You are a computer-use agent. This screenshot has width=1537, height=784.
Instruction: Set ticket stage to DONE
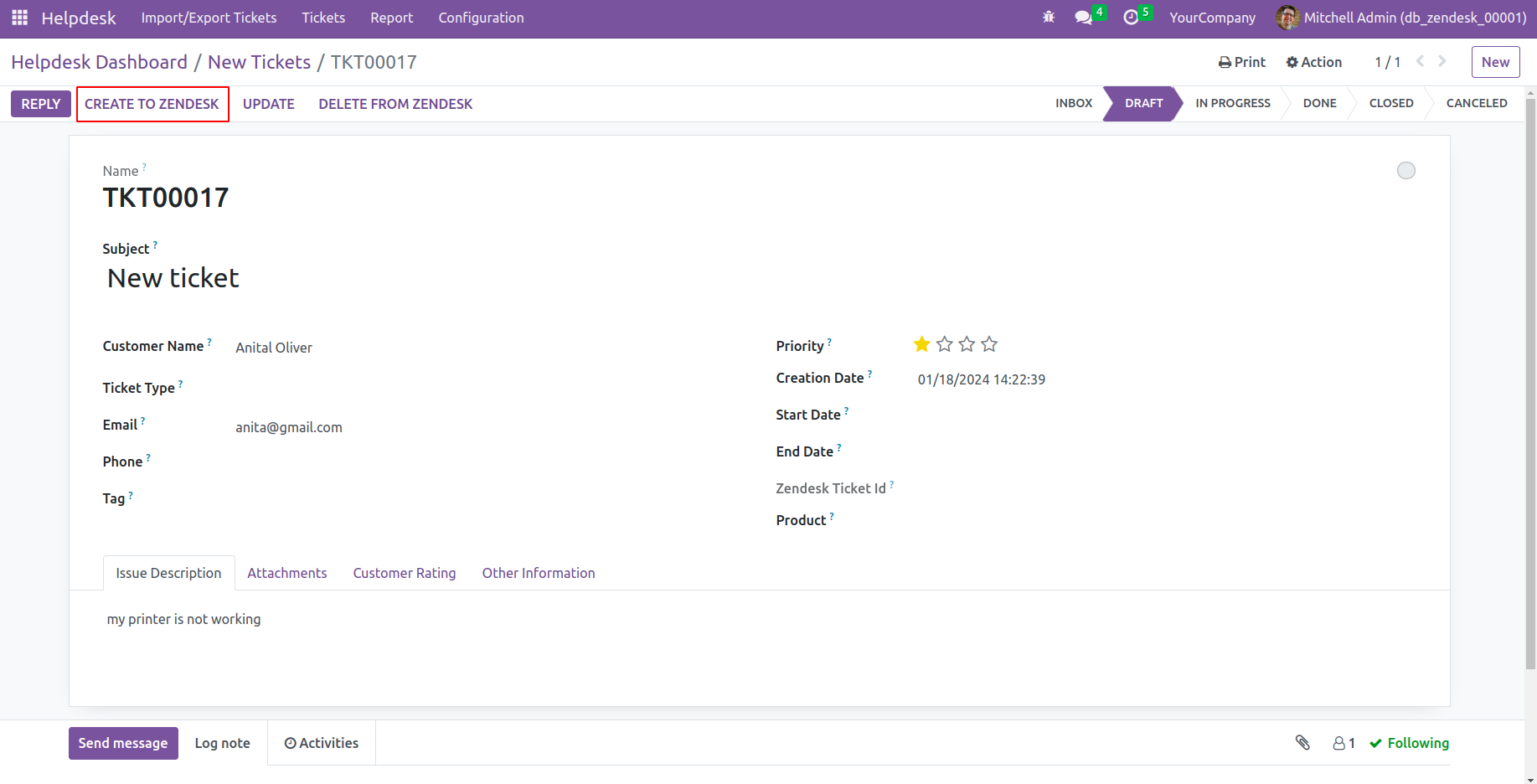click(x=1320, y=103)
